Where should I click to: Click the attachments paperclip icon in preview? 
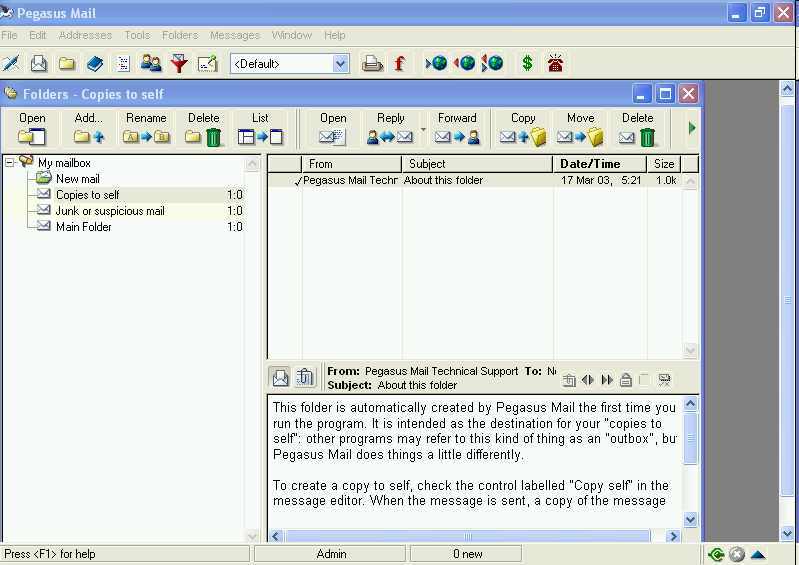click(x=305, y=378)
